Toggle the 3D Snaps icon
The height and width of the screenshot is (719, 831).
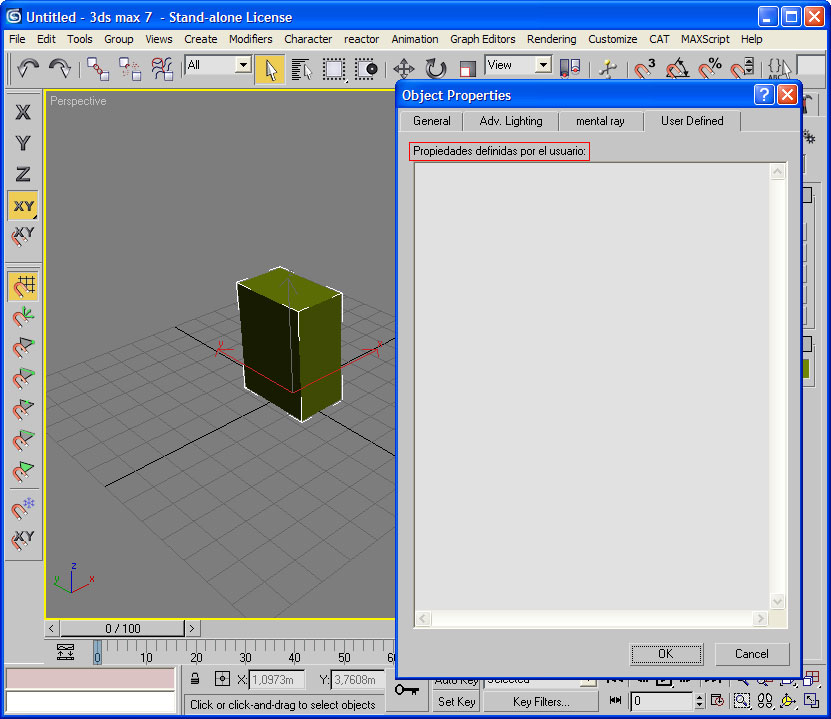tap(643, 69)
